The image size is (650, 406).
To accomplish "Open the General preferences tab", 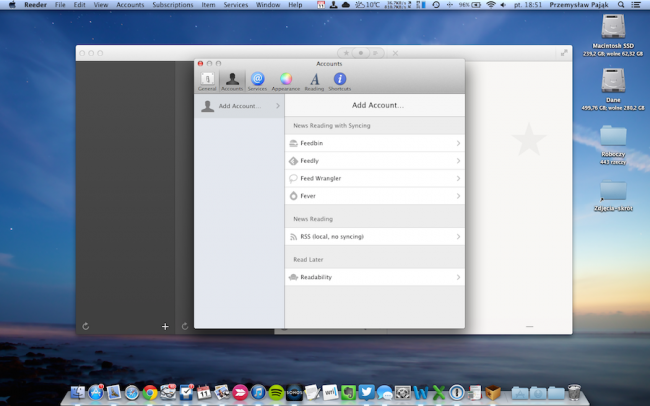I will click(x=207, y=81).
